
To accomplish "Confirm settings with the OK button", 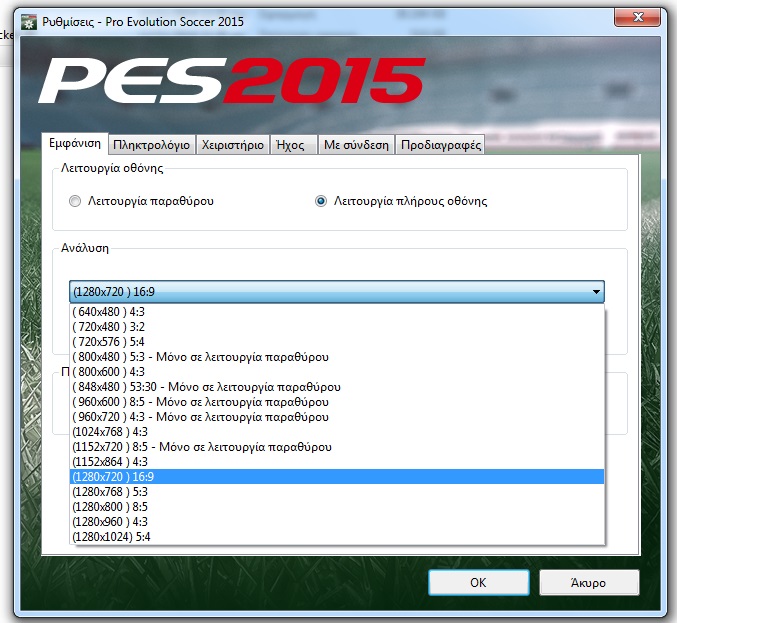I will pyautogui.click(x=479, y=582).
